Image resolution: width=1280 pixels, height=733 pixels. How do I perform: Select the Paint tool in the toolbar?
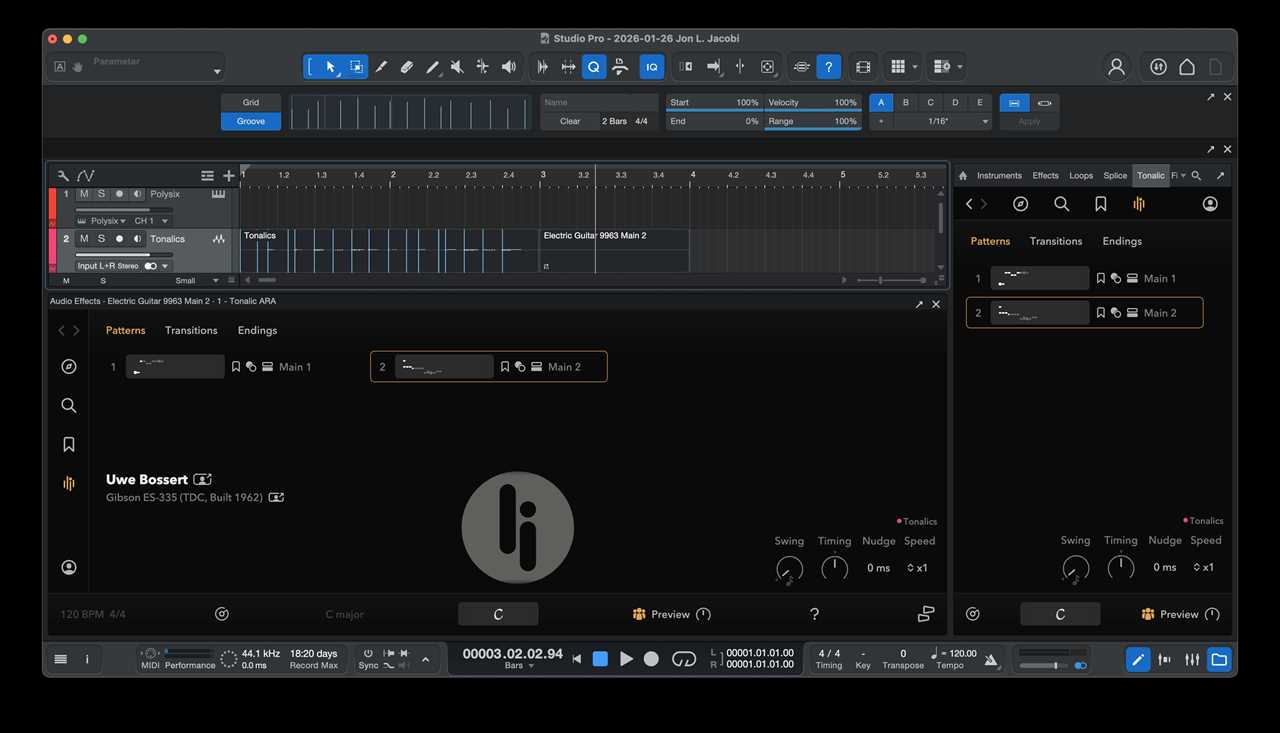(x=432, y=66)
